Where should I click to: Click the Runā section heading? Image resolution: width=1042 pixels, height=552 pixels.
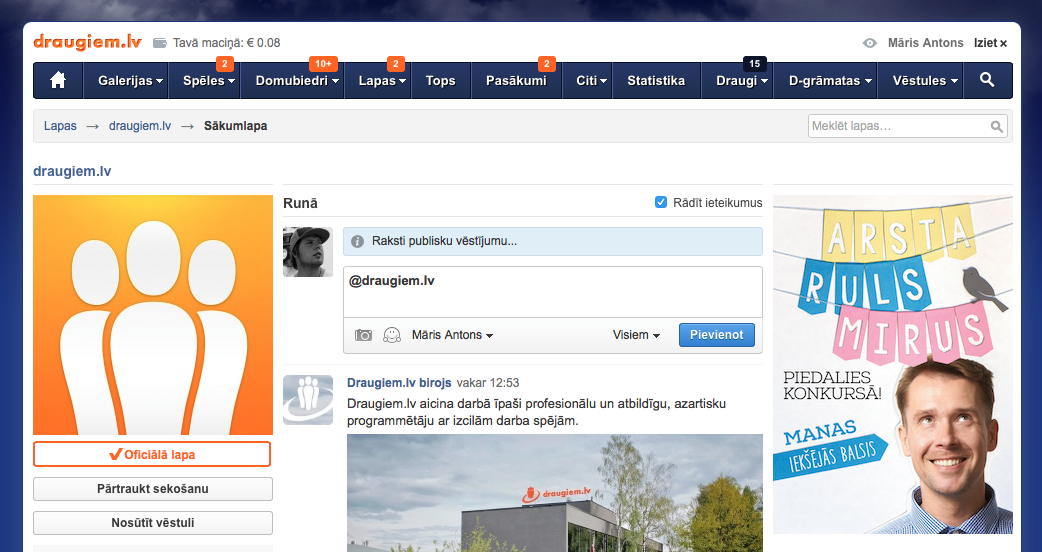tap(300, 203)
